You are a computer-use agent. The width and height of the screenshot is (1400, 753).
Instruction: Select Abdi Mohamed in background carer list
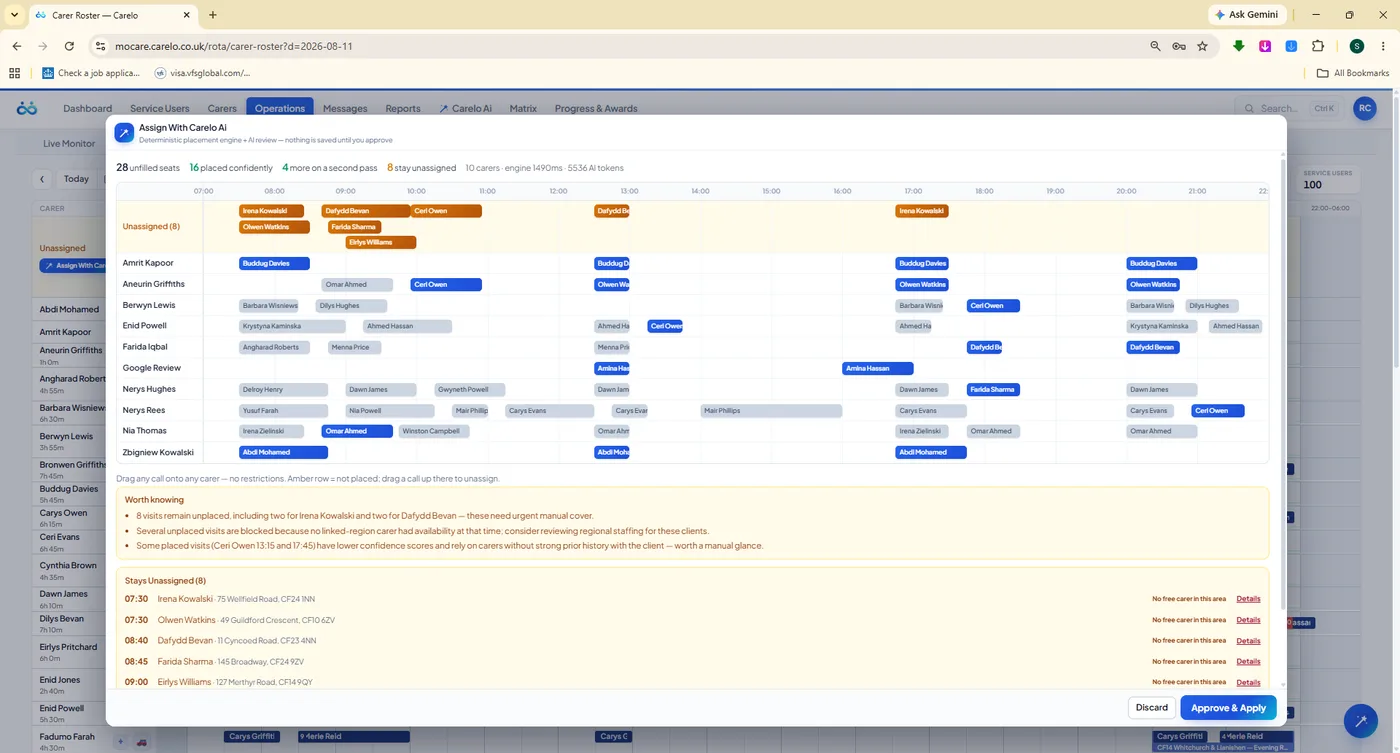[69, 309]
